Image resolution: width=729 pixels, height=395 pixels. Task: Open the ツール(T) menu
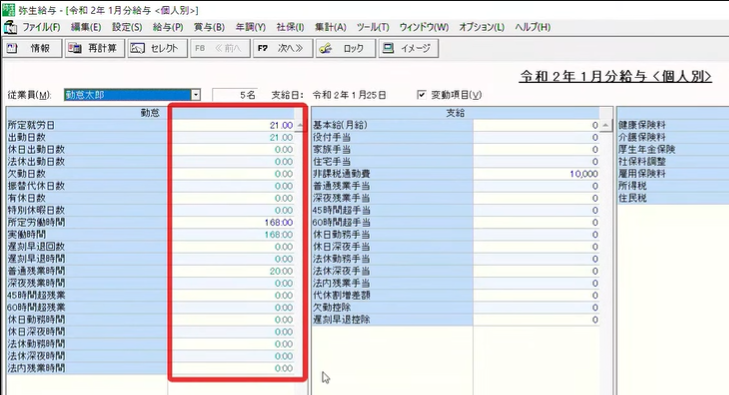click(x=373, y=27)
